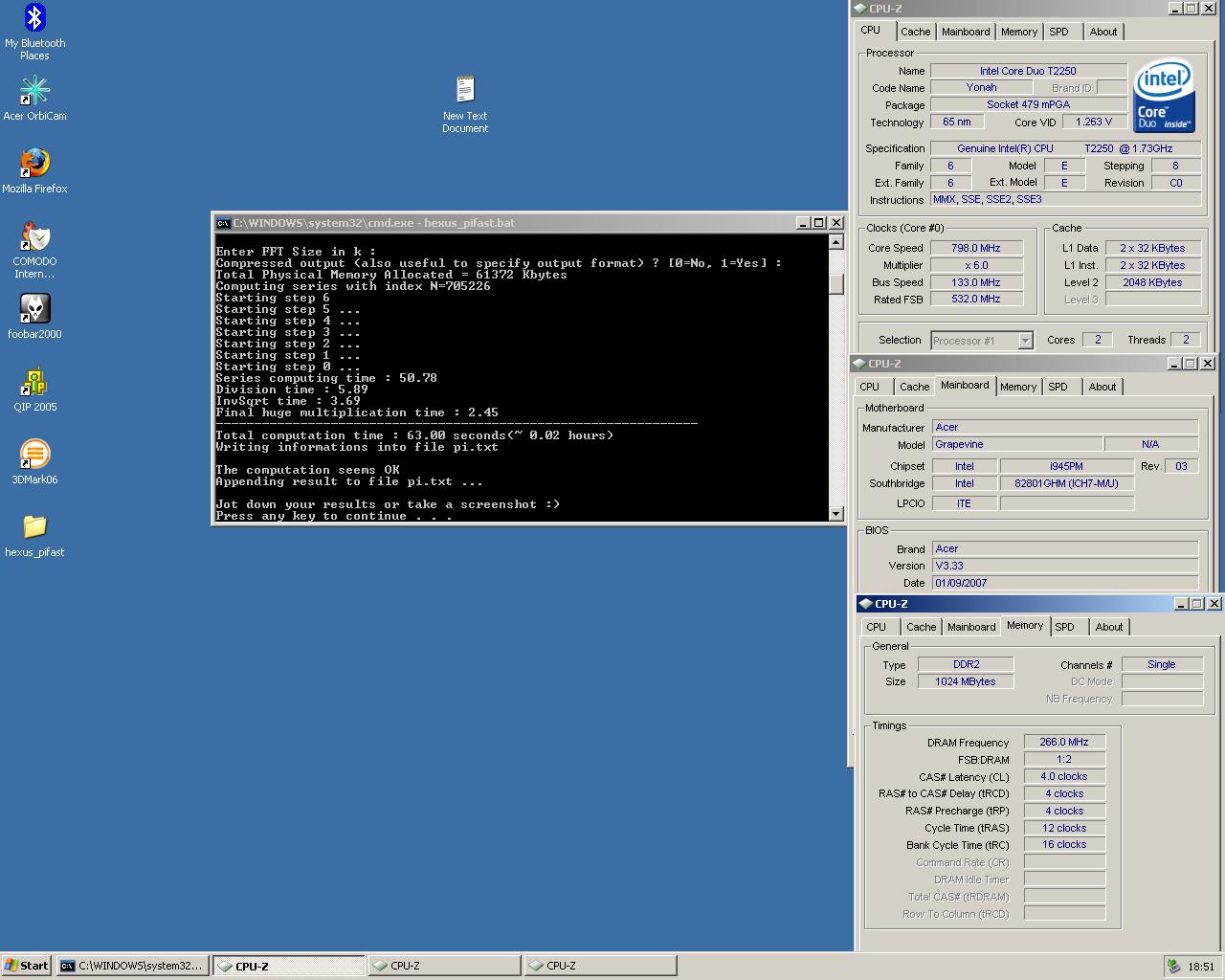Open Mozilla Firefox desktop shortcut
1225x980 pixels.
point(34,171)
